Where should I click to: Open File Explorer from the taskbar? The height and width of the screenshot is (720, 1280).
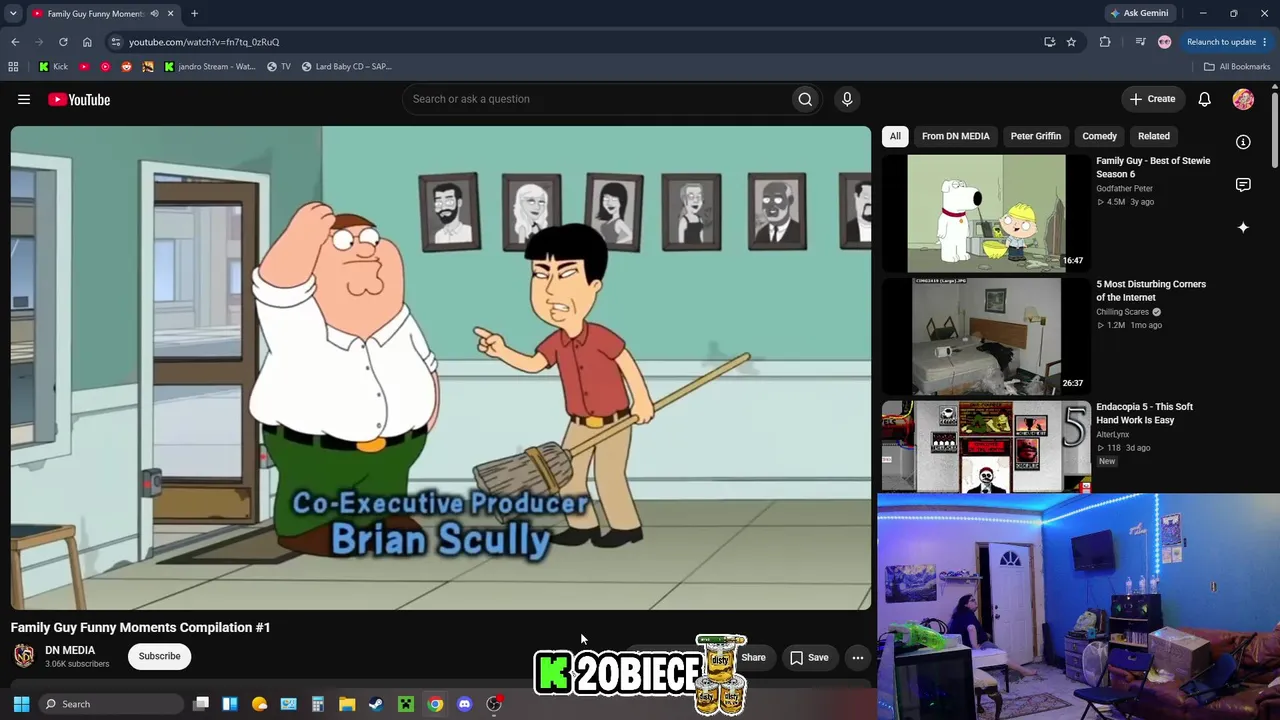coord(347,704)
